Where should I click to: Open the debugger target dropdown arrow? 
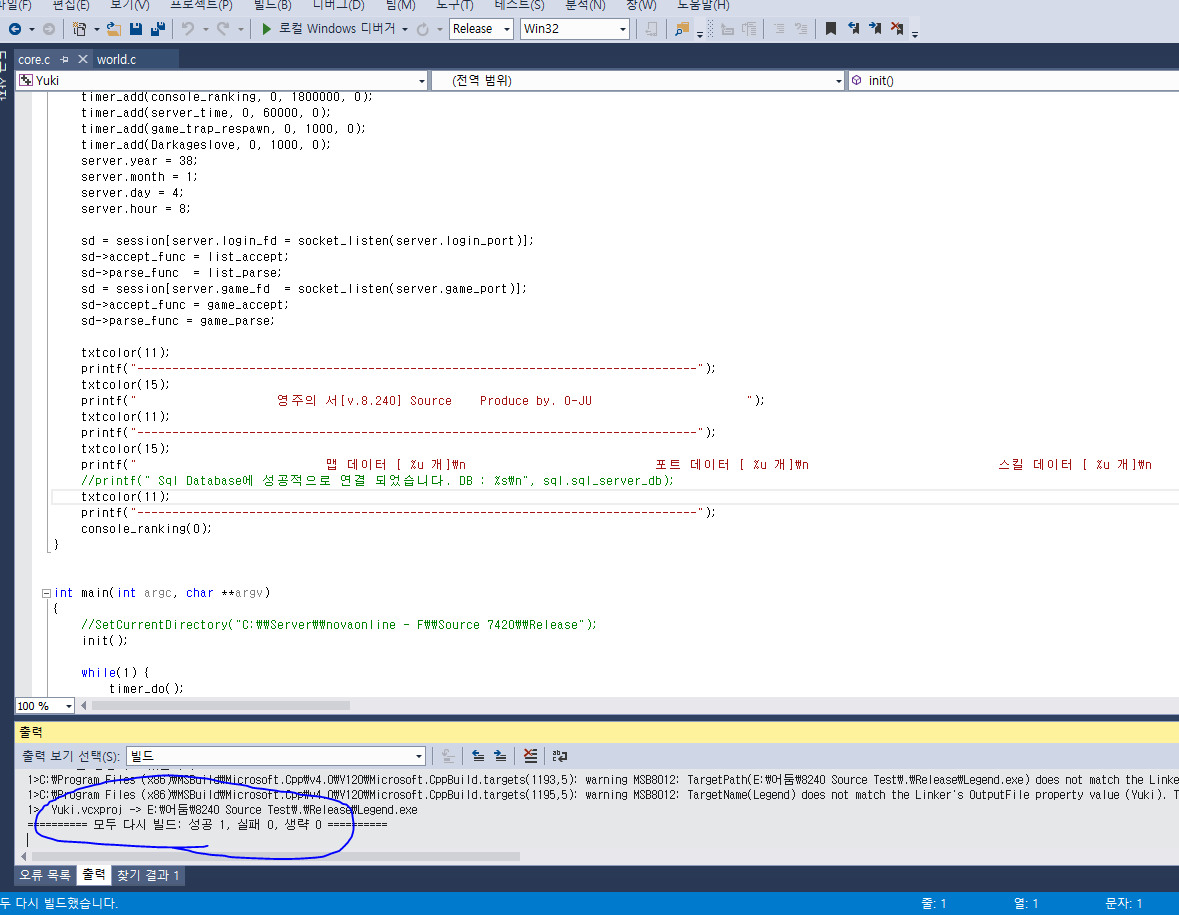tap(405, 29)
